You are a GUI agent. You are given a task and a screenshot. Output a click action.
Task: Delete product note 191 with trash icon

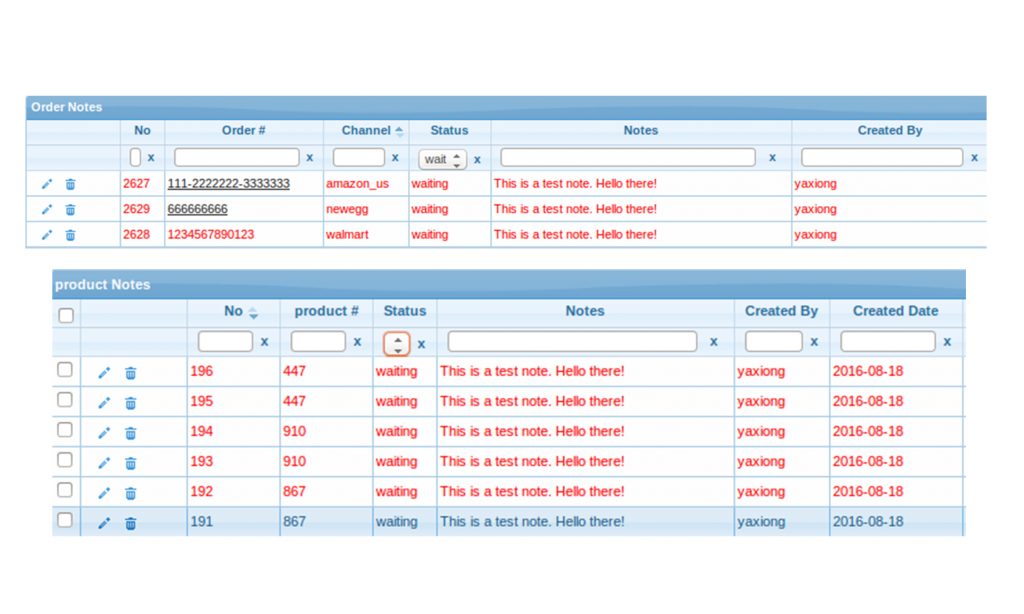pos(131,523)
